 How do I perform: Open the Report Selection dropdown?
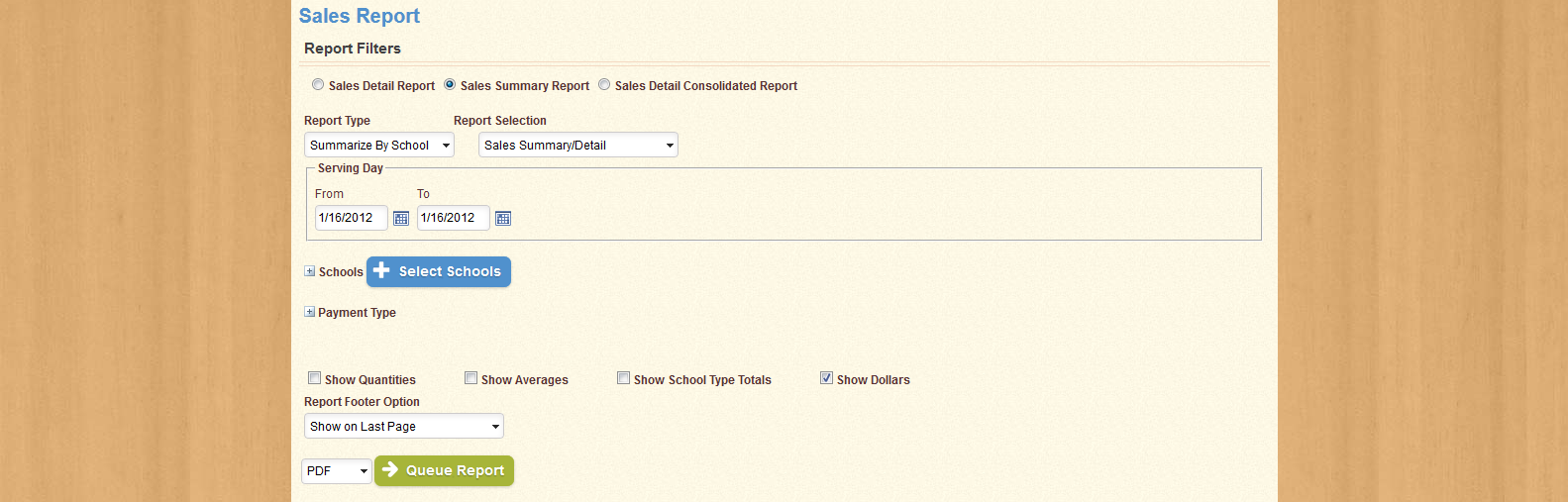coord(578,145)
